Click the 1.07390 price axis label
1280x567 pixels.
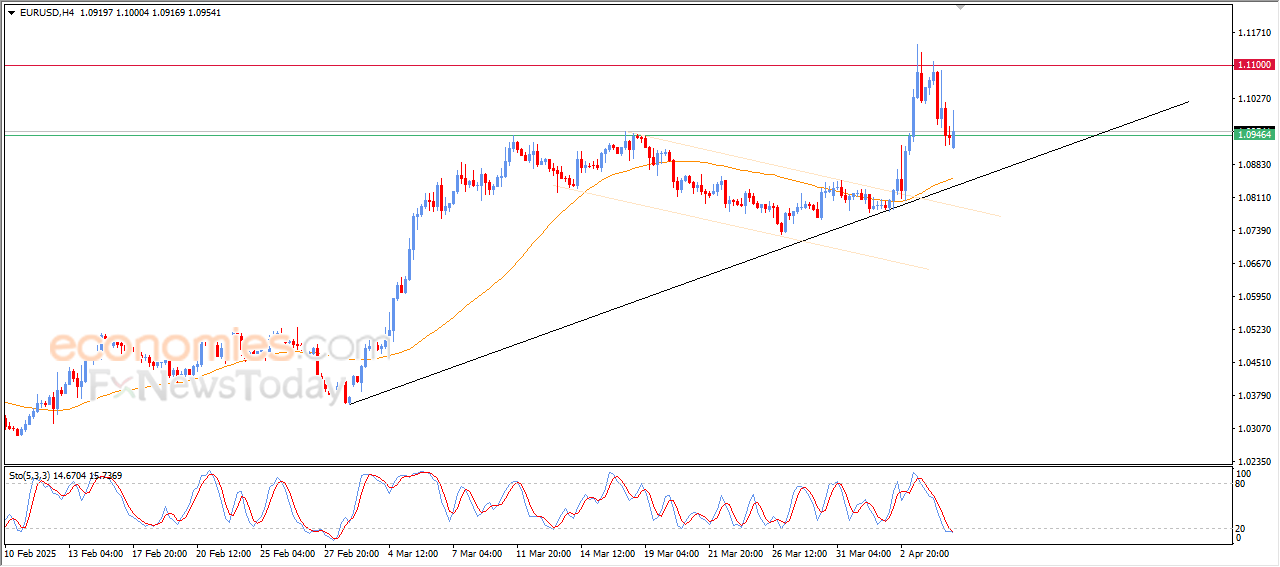[x=1254, y=231]
